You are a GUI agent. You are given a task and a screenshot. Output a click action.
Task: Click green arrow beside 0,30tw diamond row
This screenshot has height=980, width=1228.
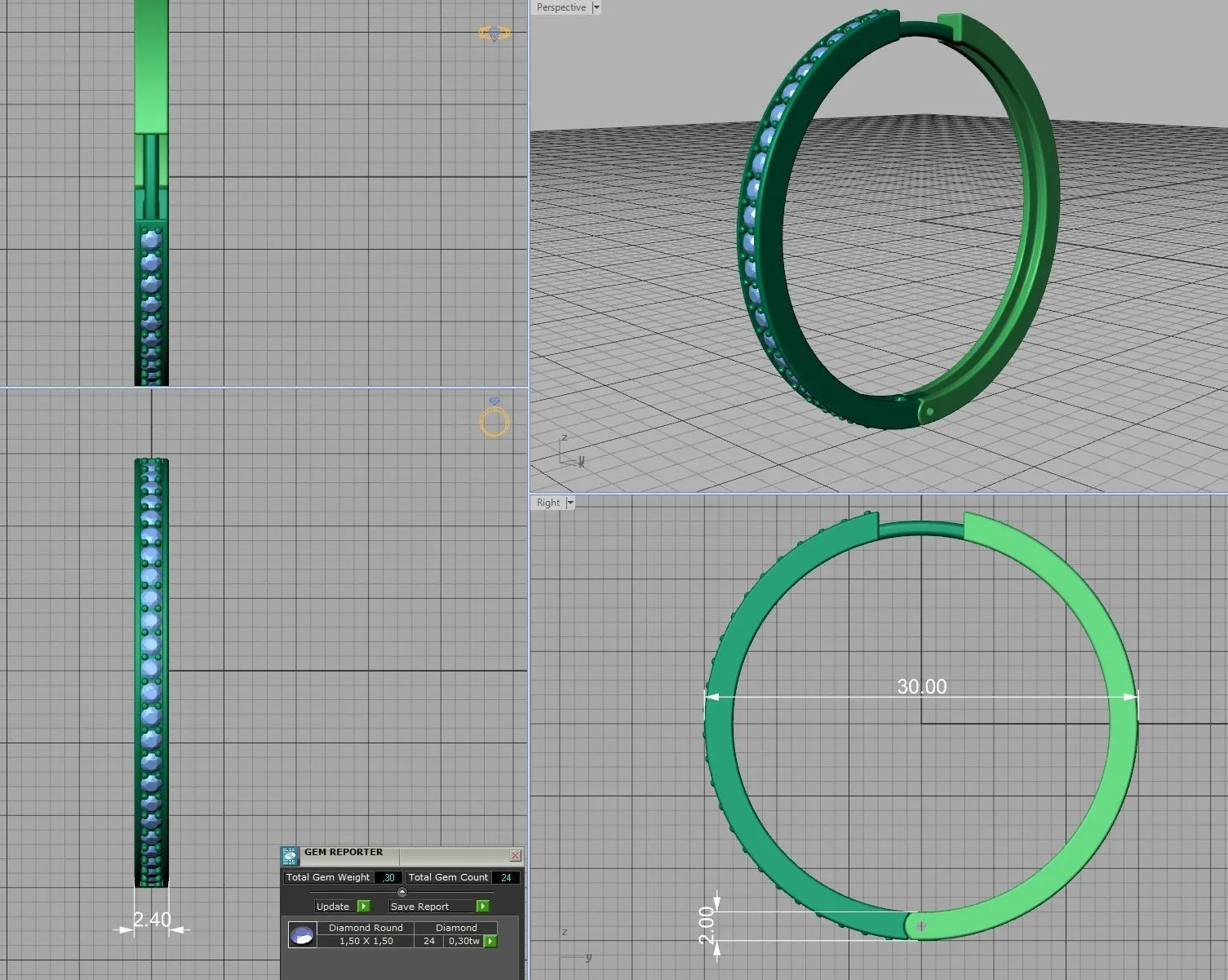(x=490, y=942)
